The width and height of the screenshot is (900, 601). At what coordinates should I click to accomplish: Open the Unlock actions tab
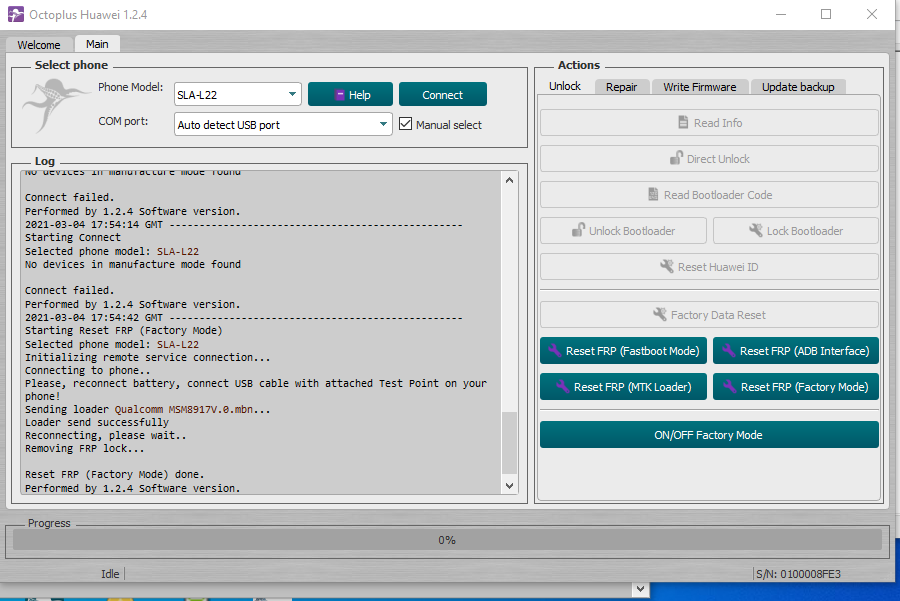click(565, 86)
